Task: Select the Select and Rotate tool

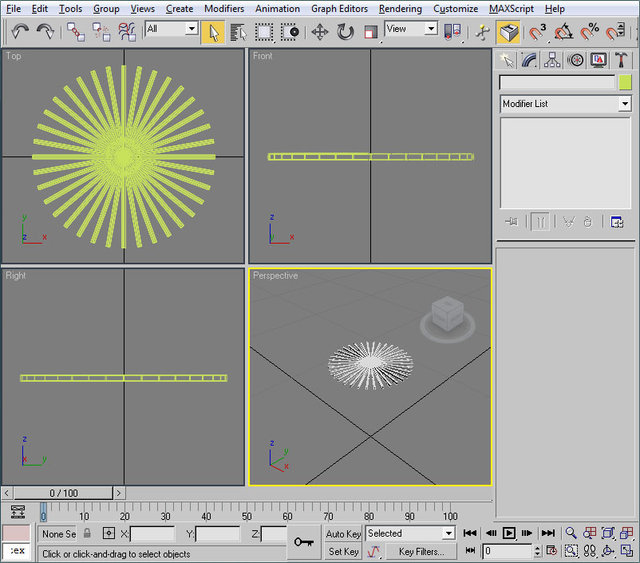Action: click(345, 32)
